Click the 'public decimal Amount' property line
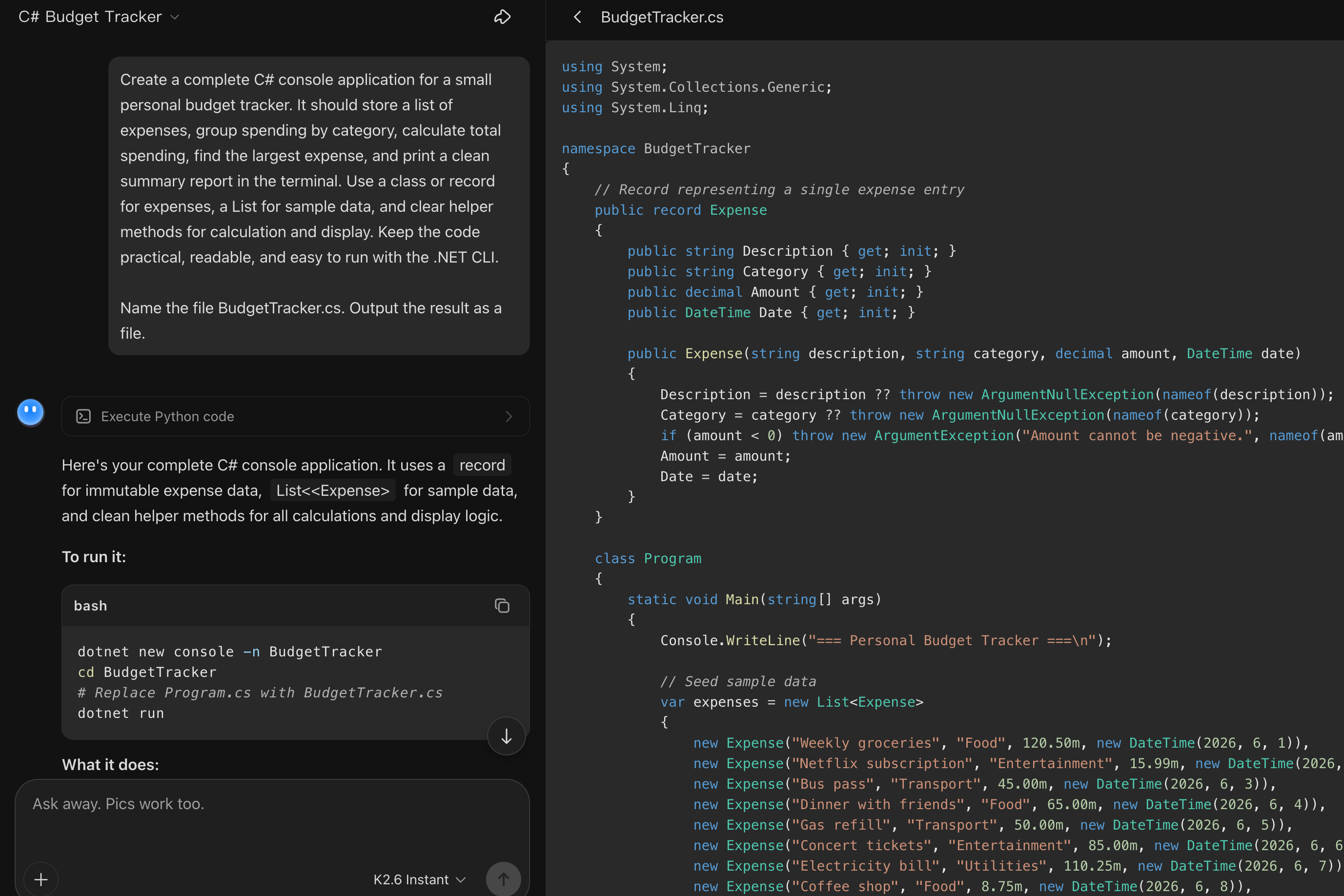The width and height of the screenshot is (1344, 896). click(775, 292)
